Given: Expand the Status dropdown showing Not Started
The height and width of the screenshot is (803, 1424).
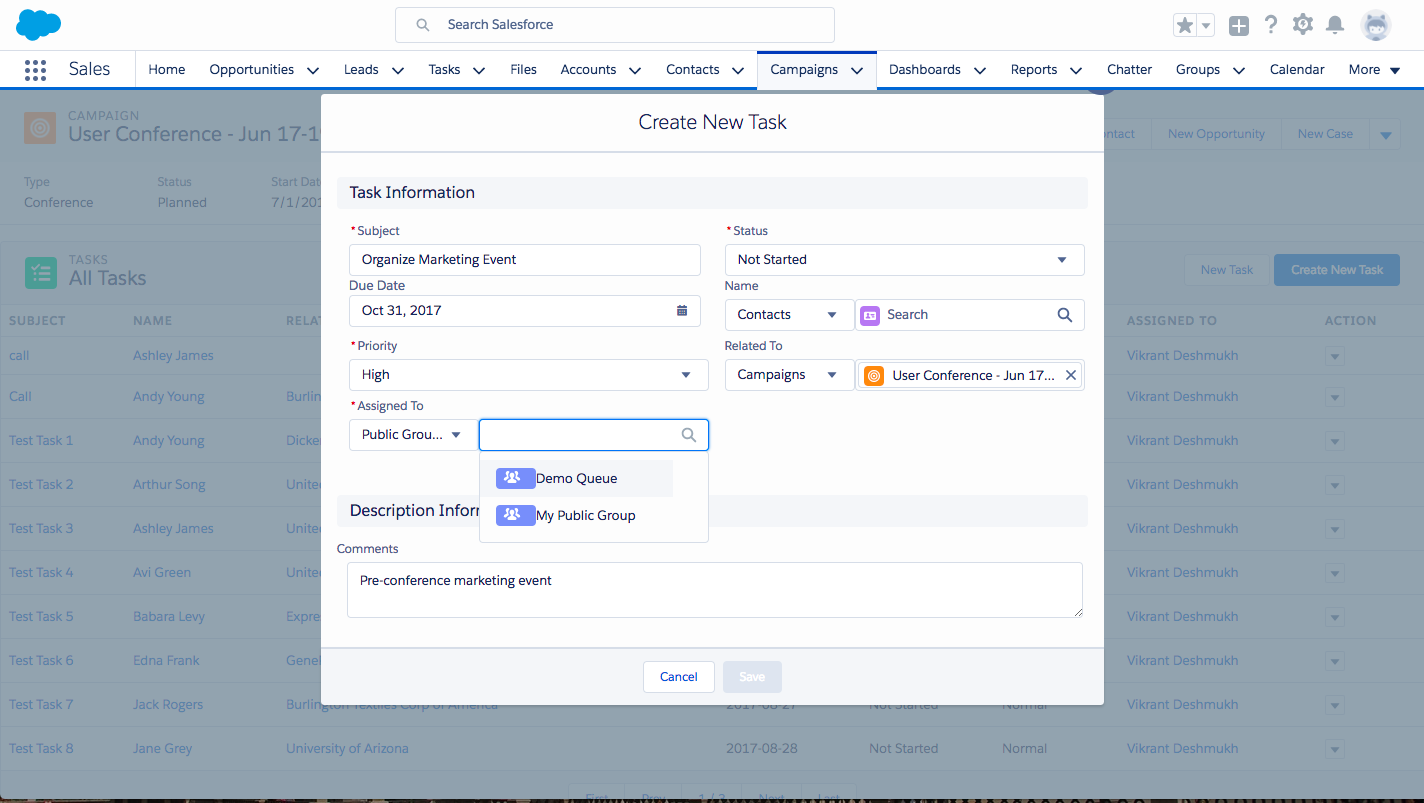Looking at the screenshot, I should tap(904, 260).
